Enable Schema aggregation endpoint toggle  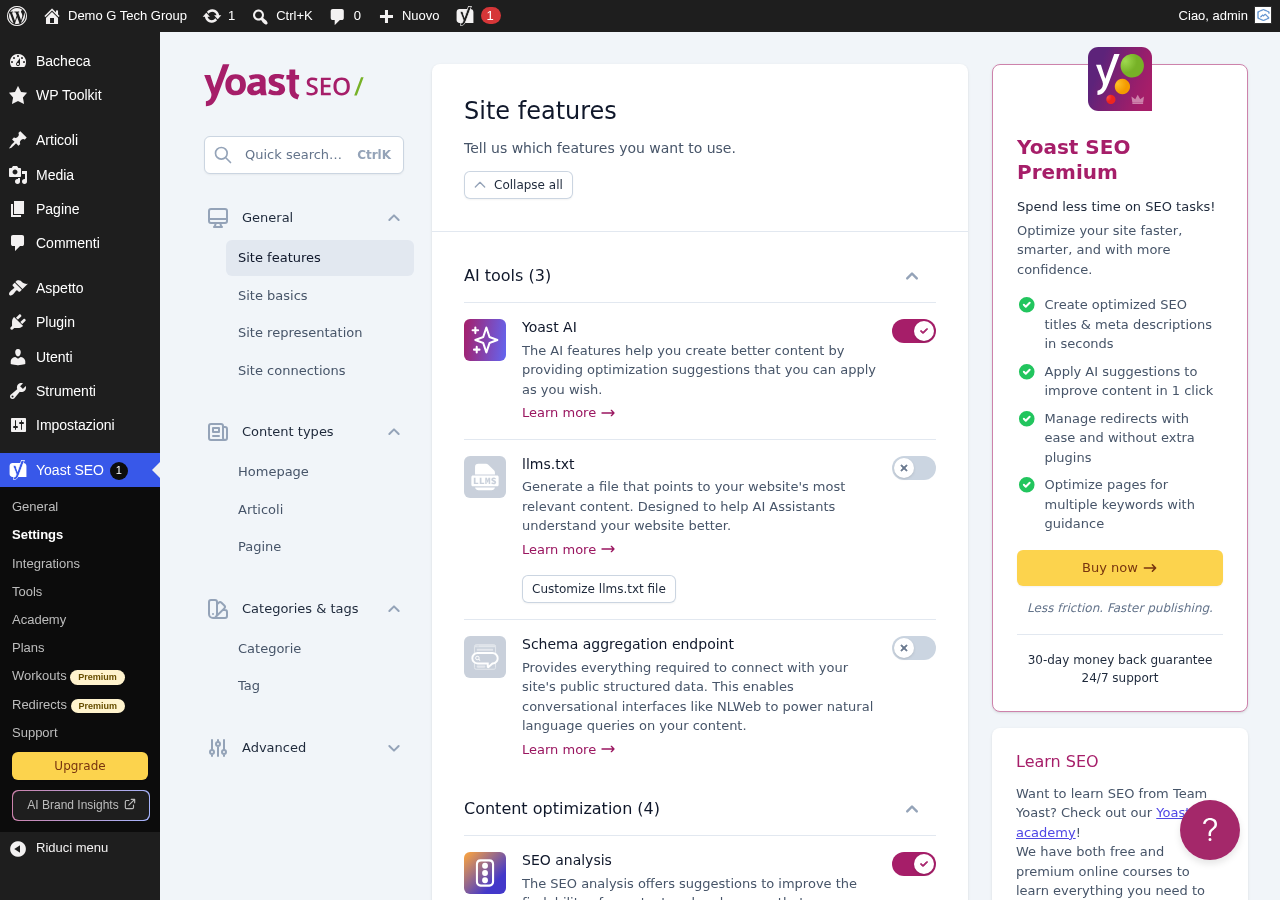pos(914,648)
